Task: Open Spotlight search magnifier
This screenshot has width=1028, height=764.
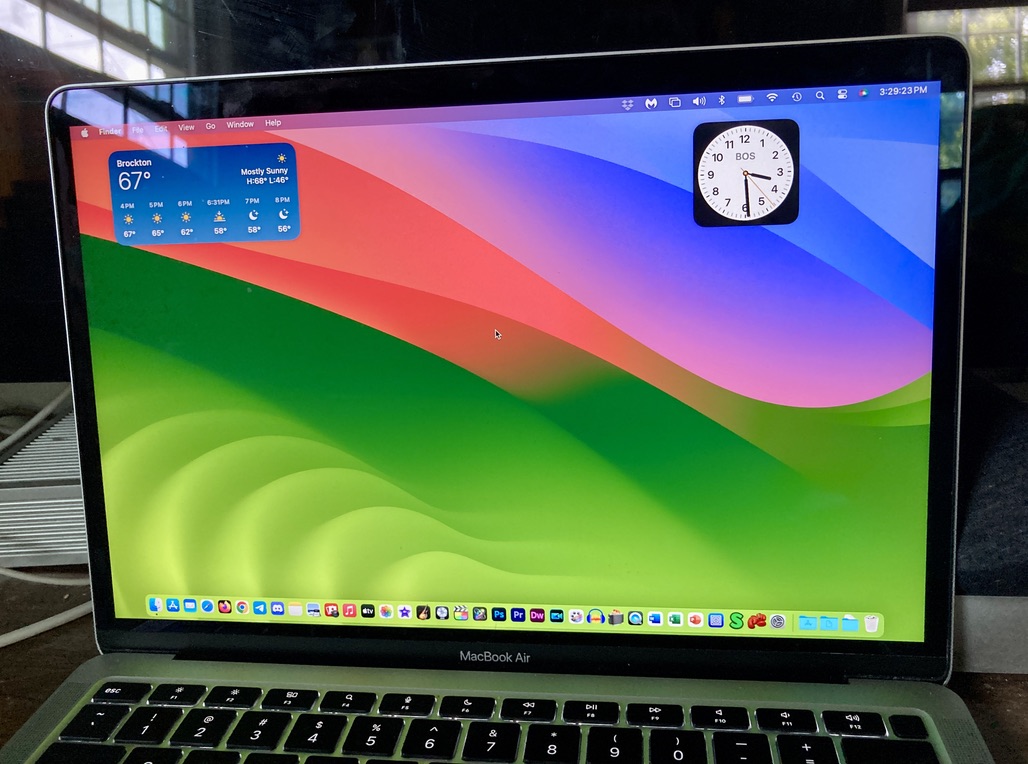Action: 820,96
